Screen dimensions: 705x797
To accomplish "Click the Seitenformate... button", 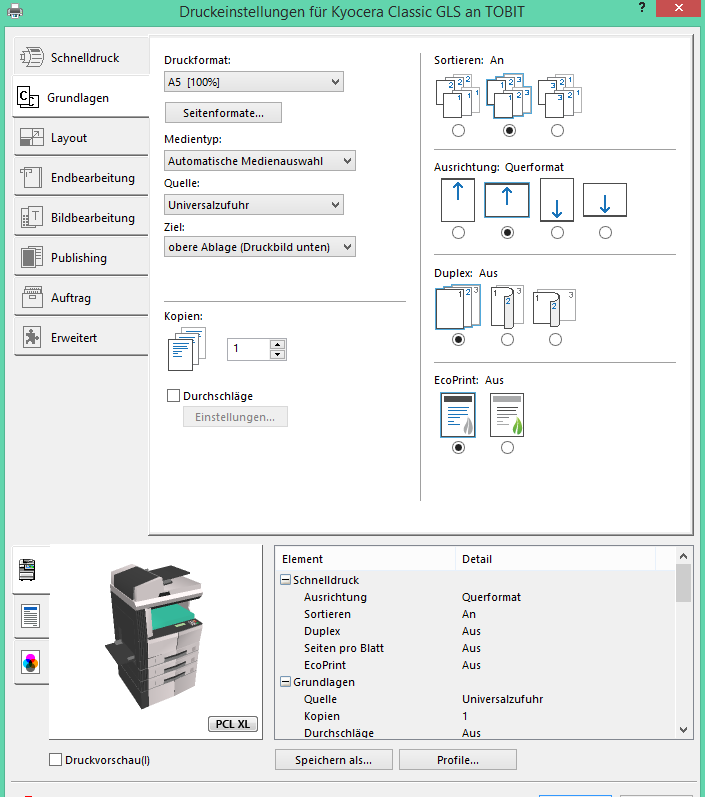I will pos(223,113).
